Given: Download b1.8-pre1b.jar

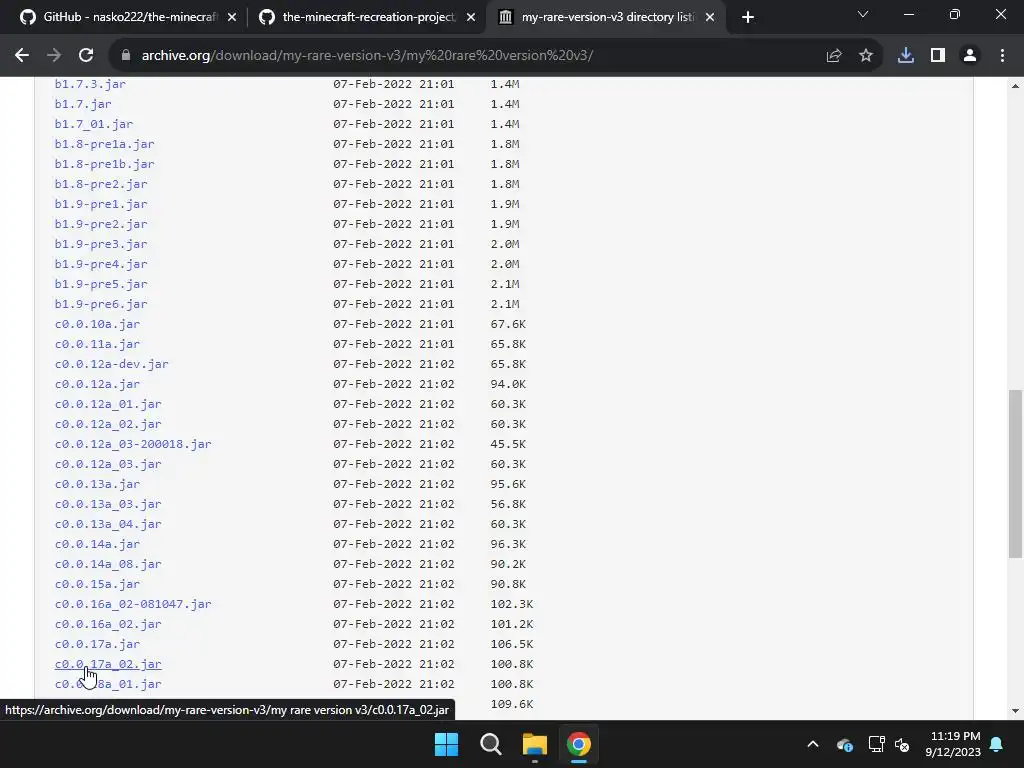Looking at the screenshot, I should click(104, 164).
